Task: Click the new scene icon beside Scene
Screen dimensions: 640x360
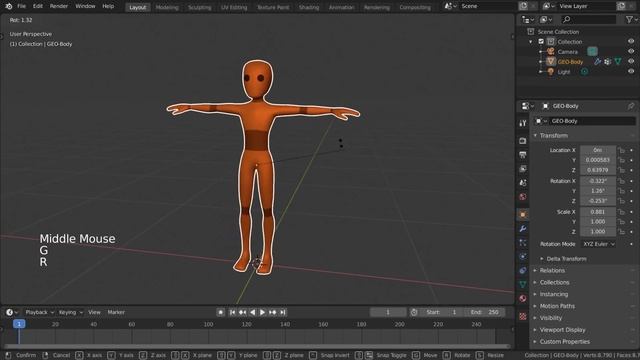Action: pos(523,6)
